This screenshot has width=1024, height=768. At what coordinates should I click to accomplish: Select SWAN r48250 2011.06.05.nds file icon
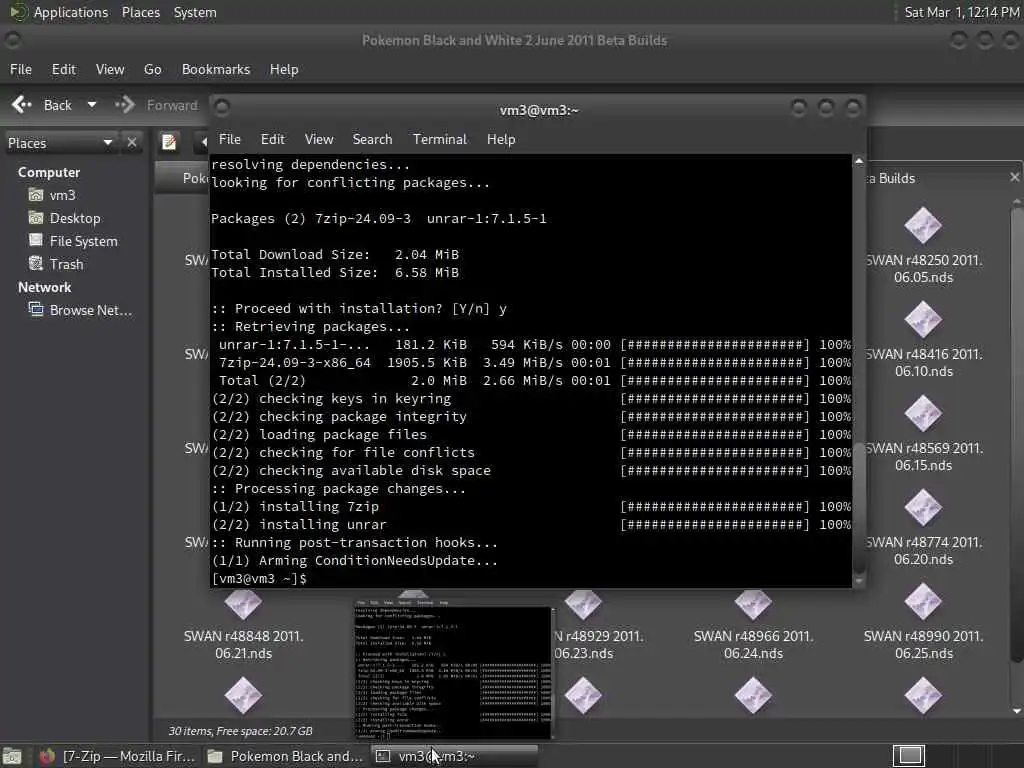tap(923, 226)
